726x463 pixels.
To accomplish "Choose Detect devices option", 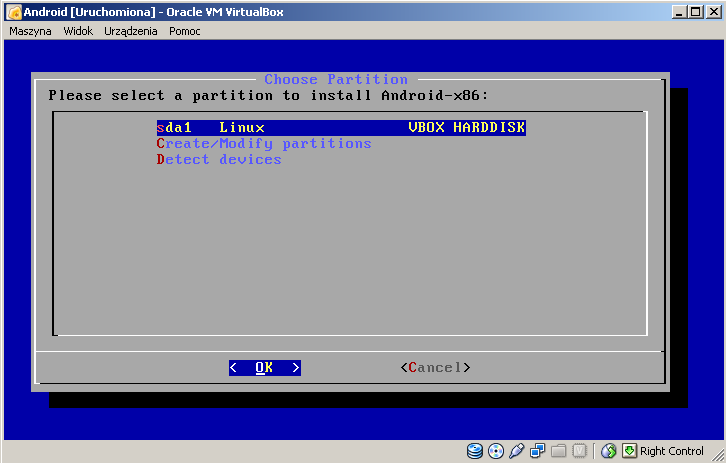I will (219, 159).
